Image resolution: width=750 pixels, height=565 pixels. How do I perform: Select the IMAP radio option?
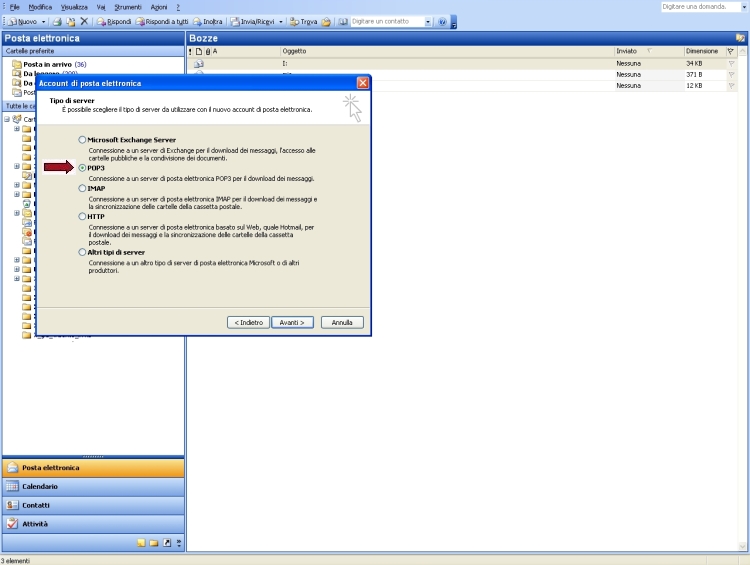[82, 188]
